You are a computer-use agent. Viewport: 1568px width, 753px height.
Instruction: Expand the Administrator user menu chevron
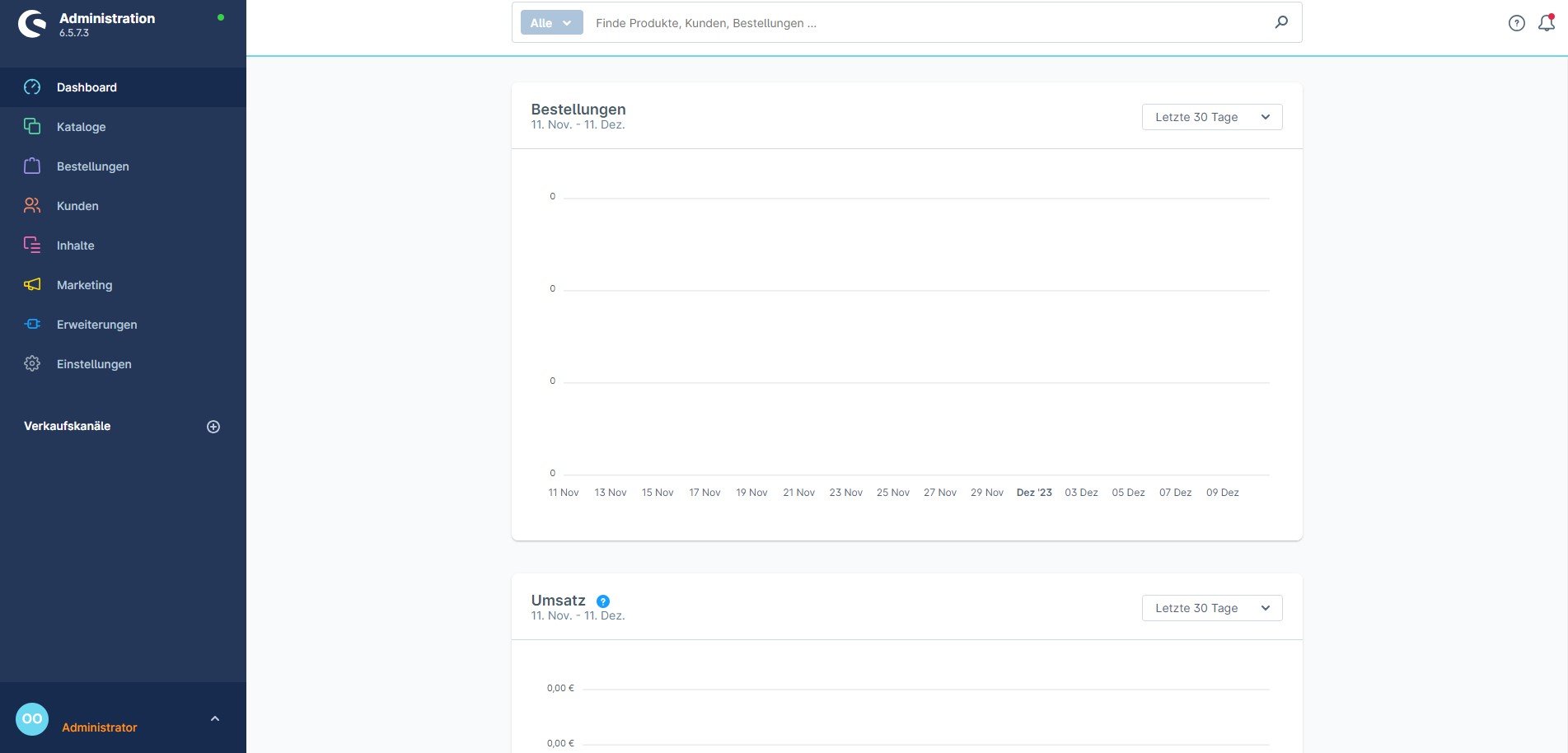pyautogui.click(x=215, y=718)
